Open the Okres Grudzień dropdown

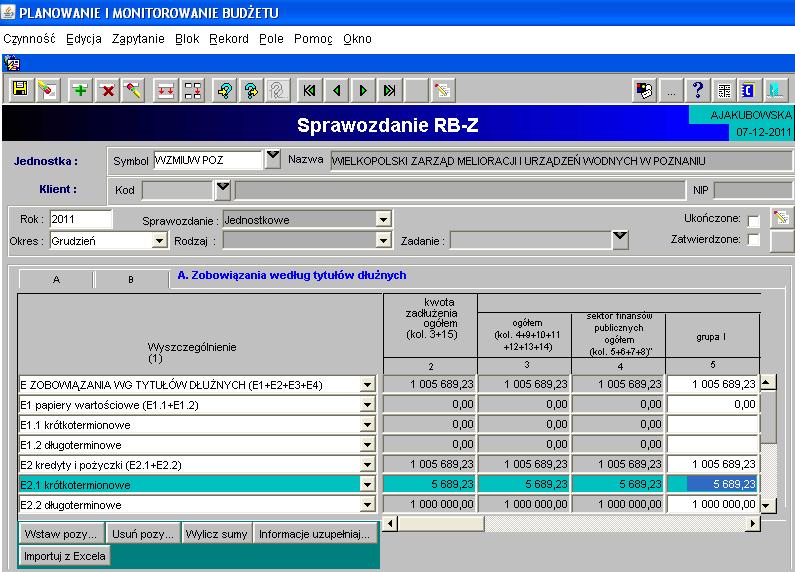[x=160, y=240]
